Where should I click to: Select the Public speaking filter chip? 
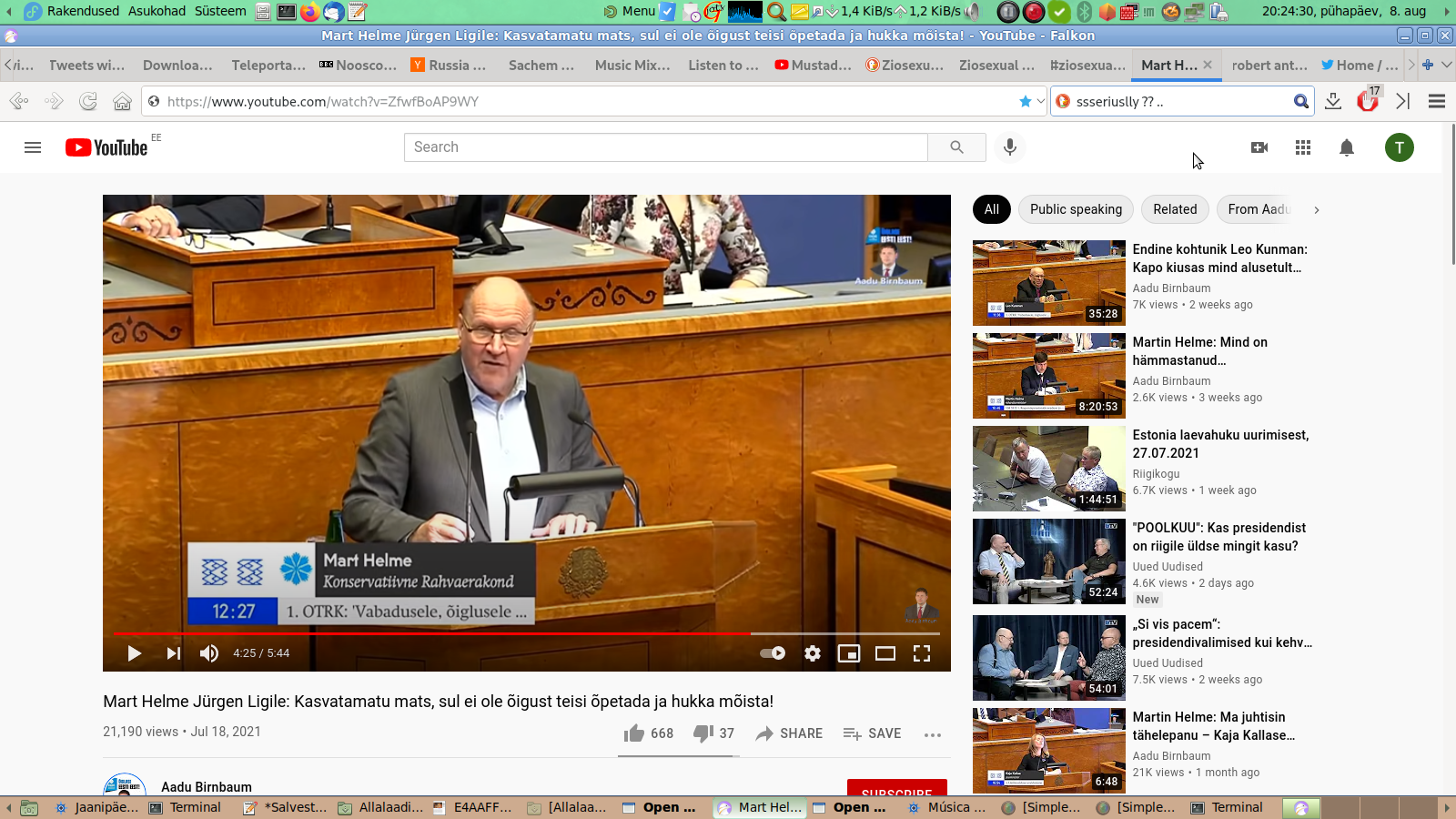coord(1076,209)
